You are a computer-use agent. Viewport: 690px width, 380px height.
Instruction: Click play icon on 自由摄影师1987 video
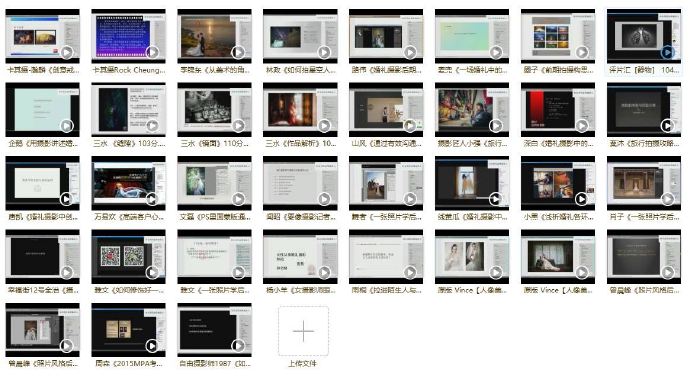coord(238,346)
